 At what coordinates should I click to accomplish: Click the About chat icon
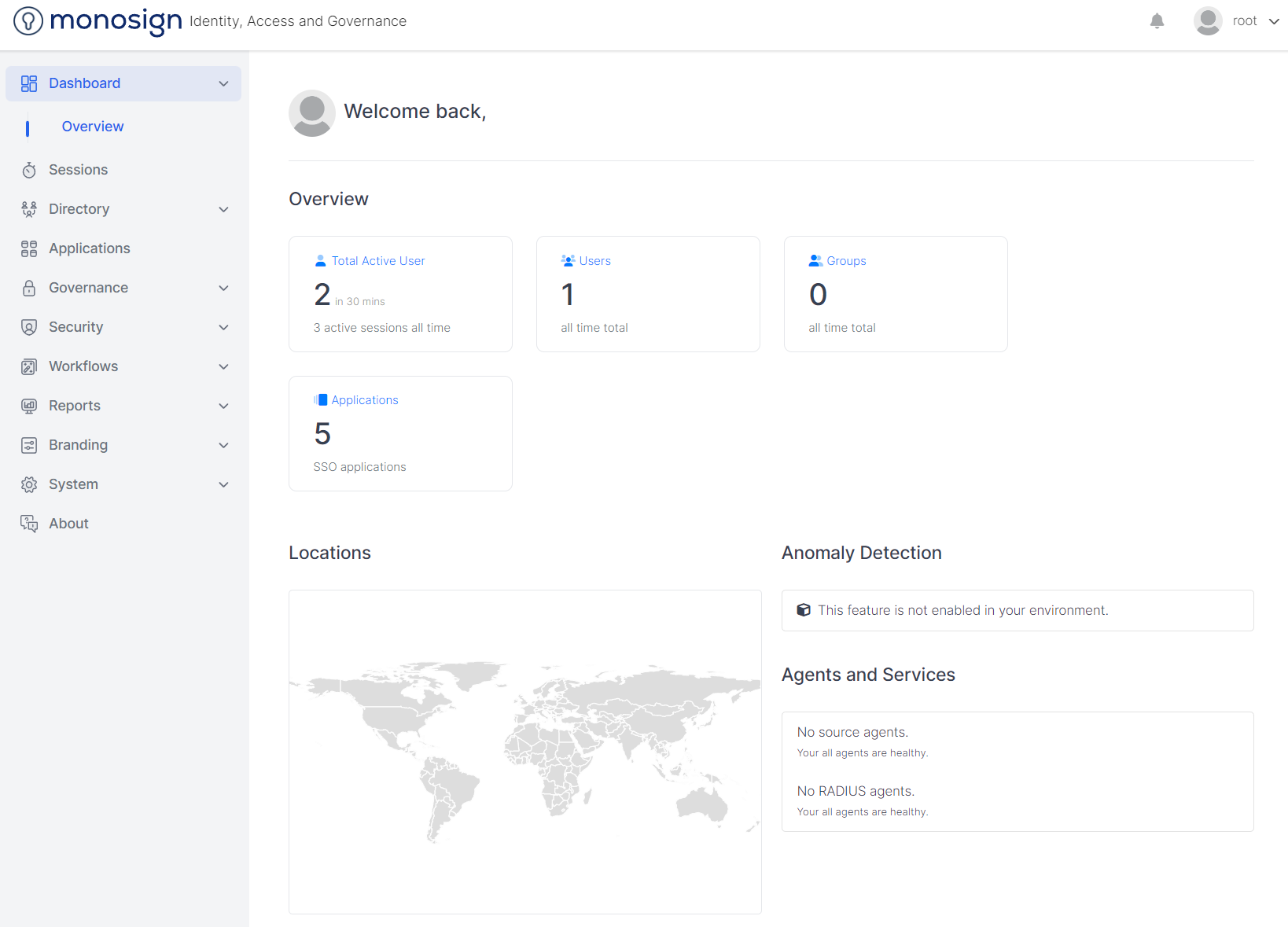(29, 524)
